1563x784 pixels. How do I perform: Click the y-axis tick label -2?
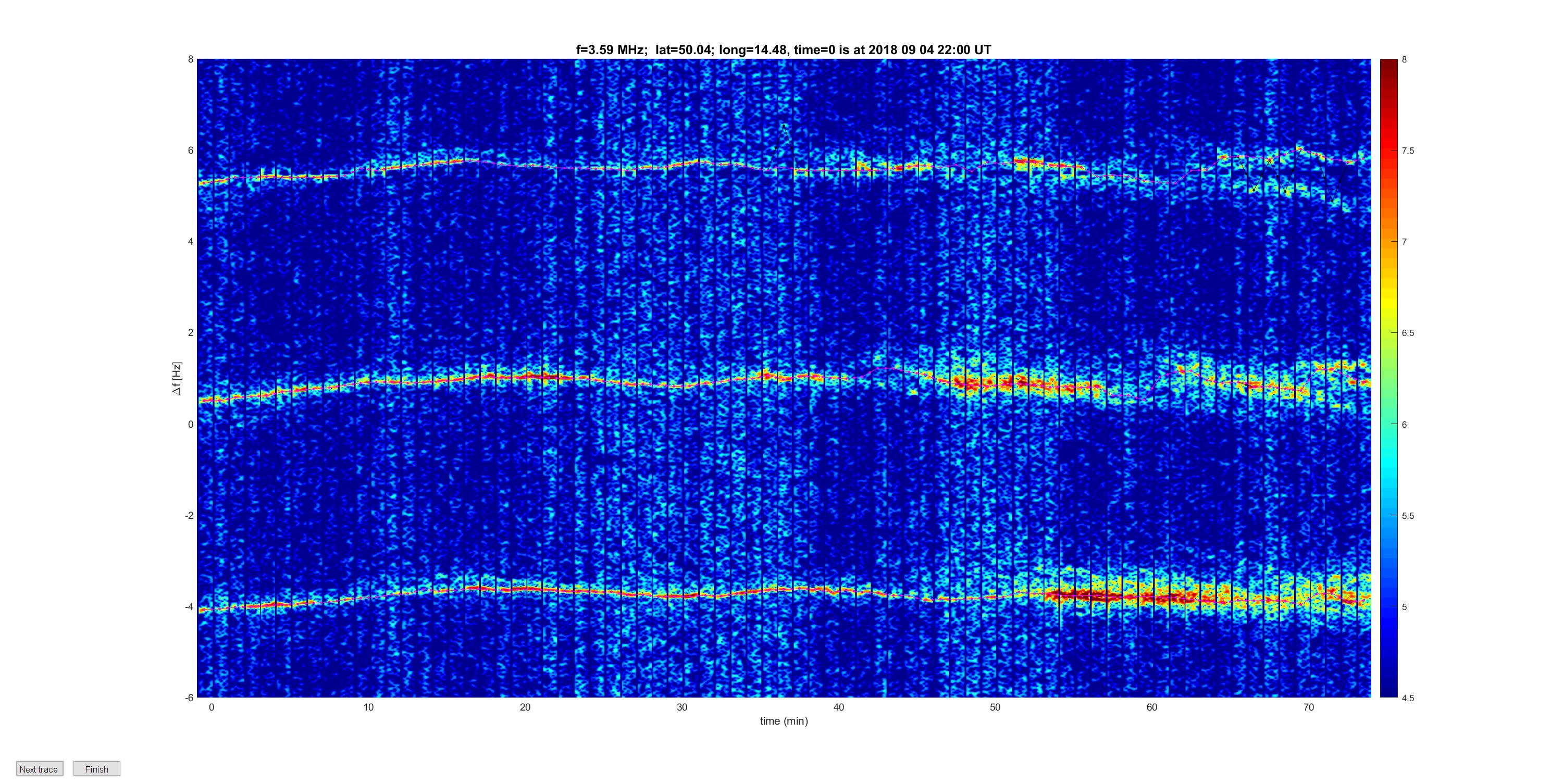[x=189, y=515]
